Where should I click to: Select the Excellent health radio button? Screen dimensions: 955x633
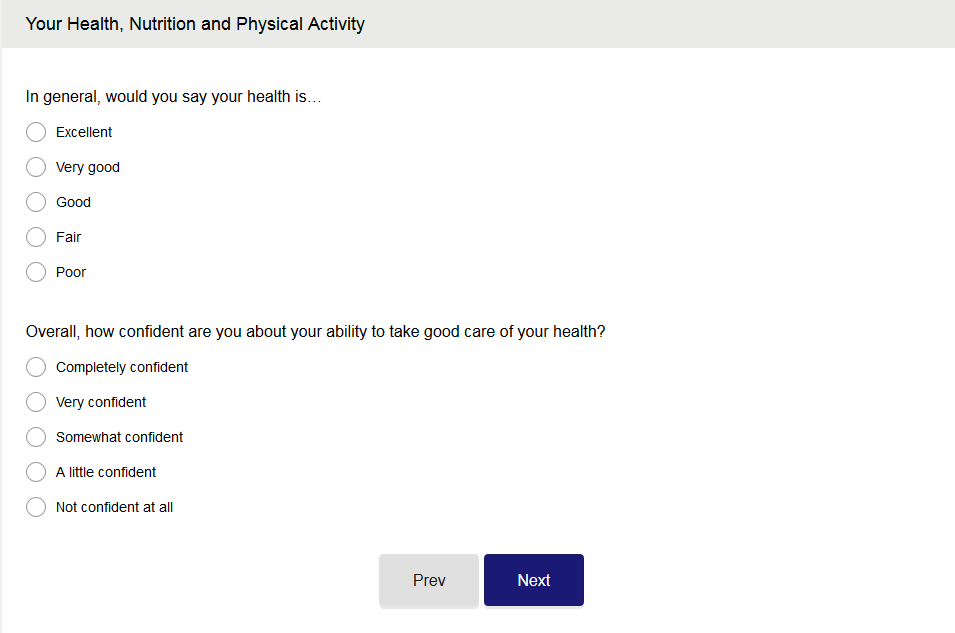coord(36,132)
